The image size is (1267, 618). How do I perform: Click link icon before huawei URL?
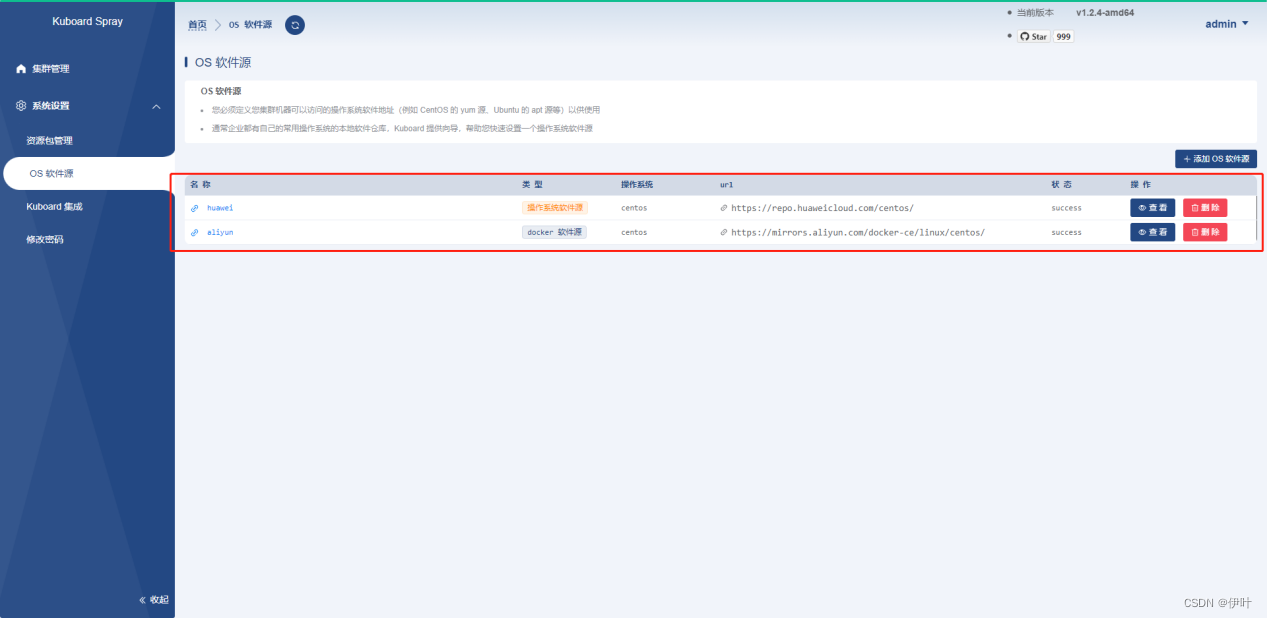(x=724, y=208)
